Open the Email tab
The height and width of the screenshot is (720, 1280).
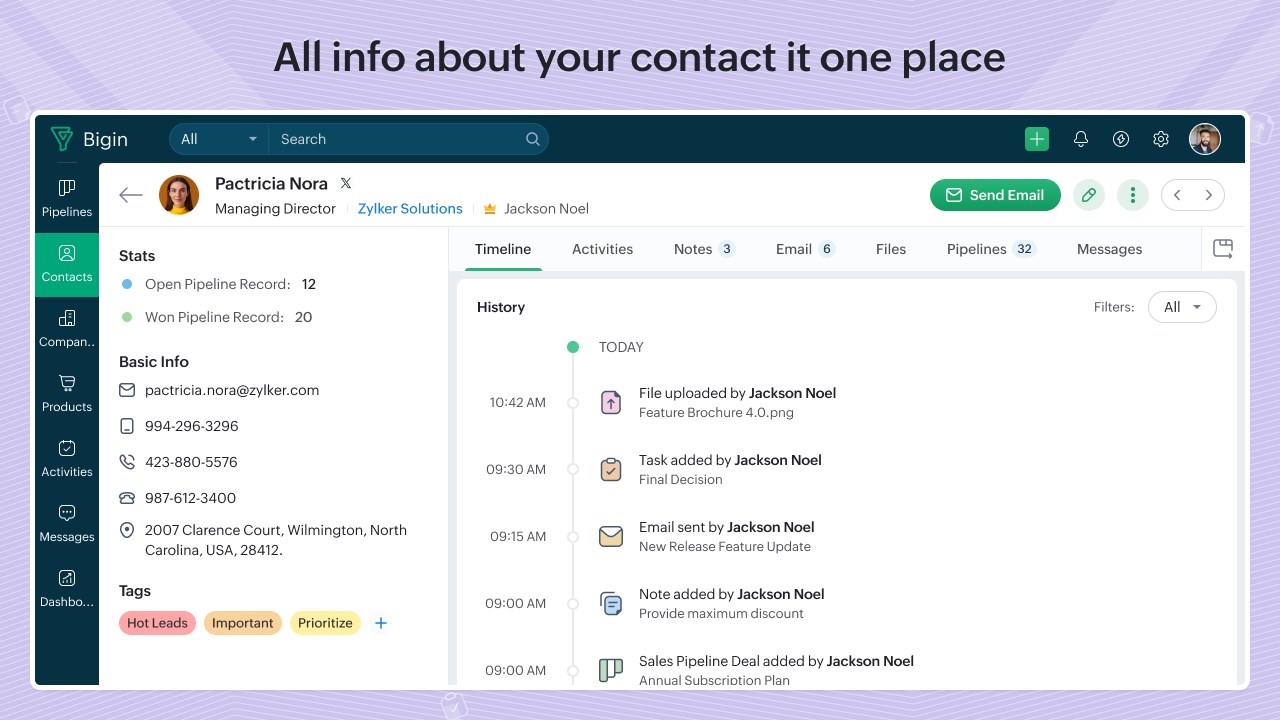pos(805,249)
